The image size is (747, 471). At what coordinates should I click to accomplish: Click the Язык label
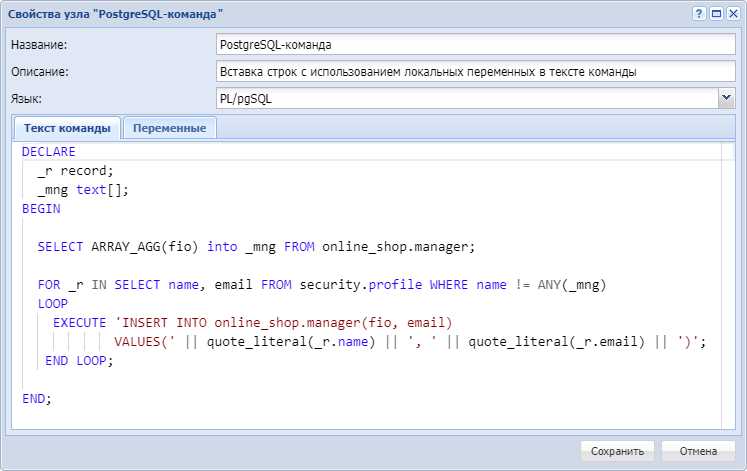coord(26,99)
